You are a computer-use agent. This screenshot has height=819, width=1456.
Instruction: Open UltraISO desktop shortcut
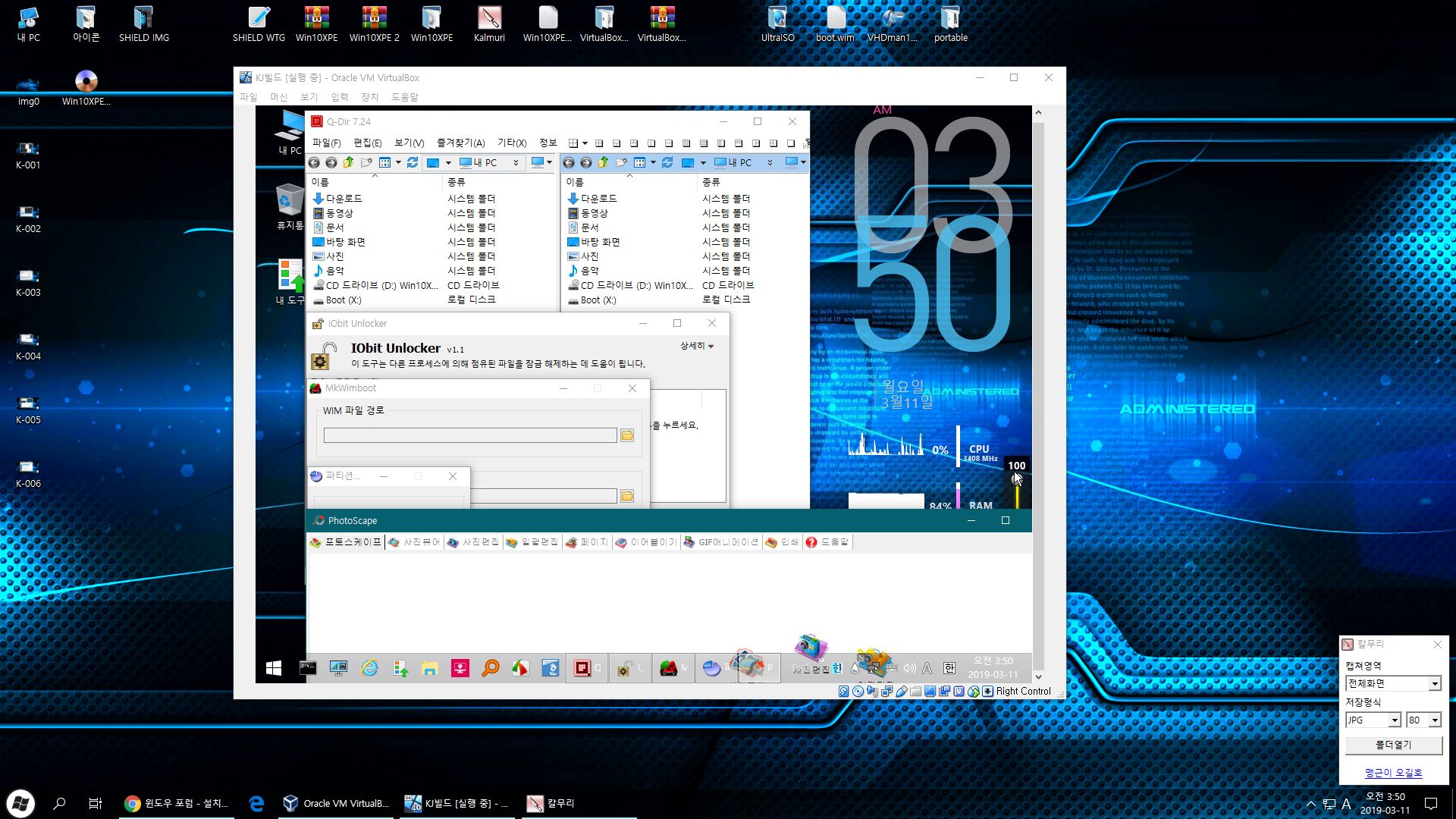point(777,24)
